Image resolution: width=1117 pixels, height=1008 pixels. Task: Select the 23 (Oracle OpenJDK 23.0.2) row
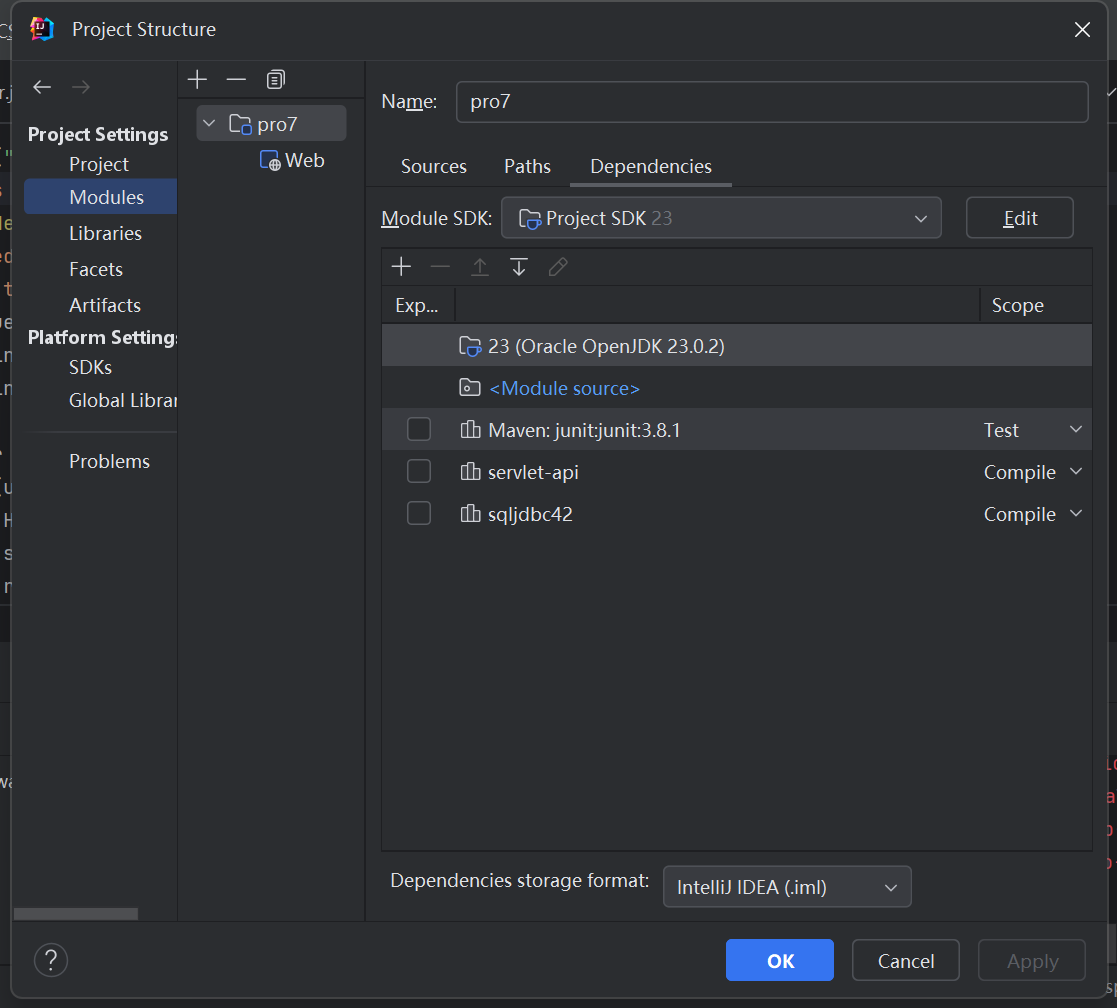737,346
